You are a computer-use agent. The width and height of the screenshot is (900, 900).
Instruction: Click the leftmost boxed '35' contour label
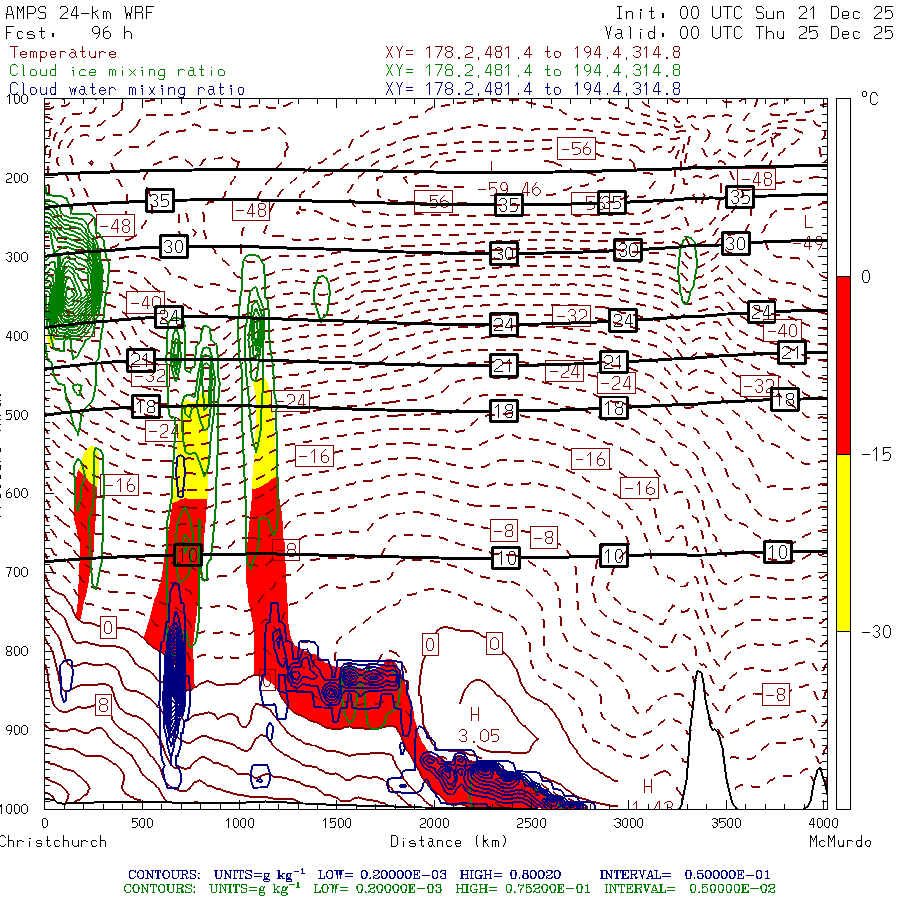[160, 200]
